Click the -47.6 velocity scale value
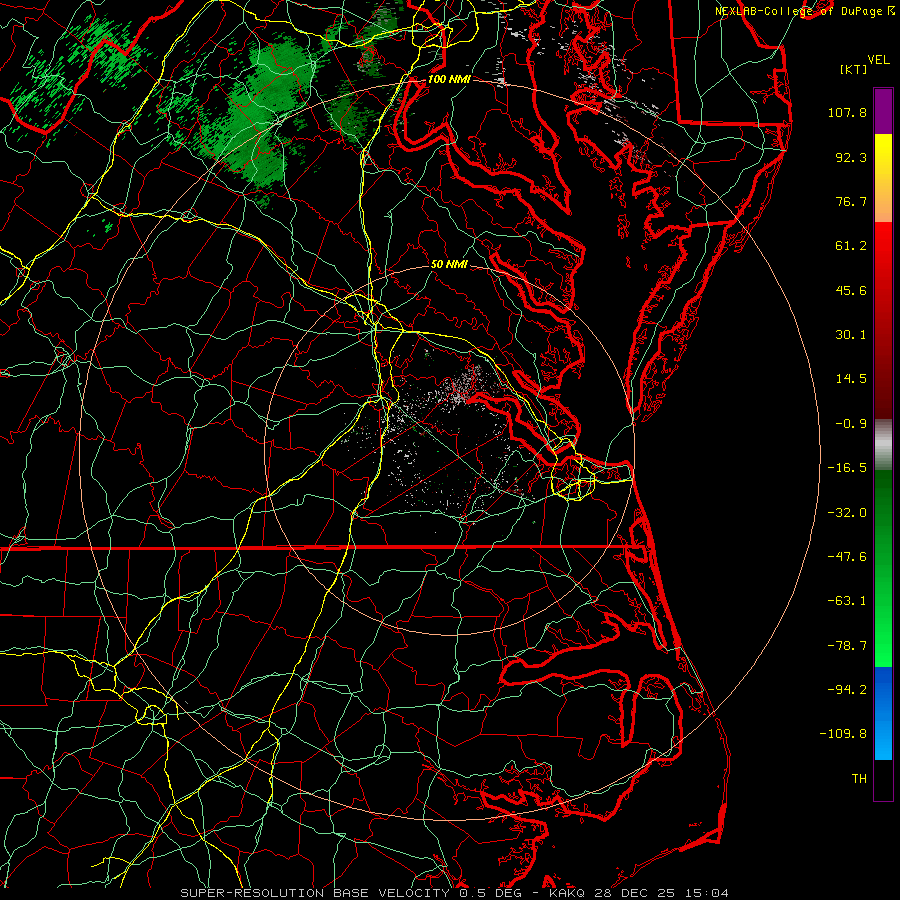The image size is (900, 900). (x=847, y=557)
